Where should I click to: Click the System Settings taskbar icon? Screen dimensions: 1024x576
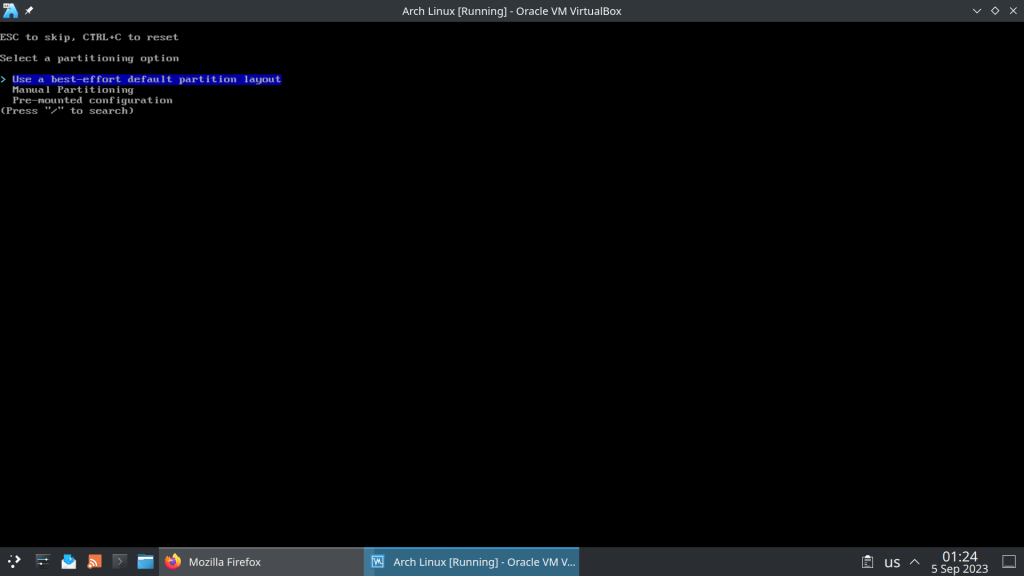coord(43,562)
